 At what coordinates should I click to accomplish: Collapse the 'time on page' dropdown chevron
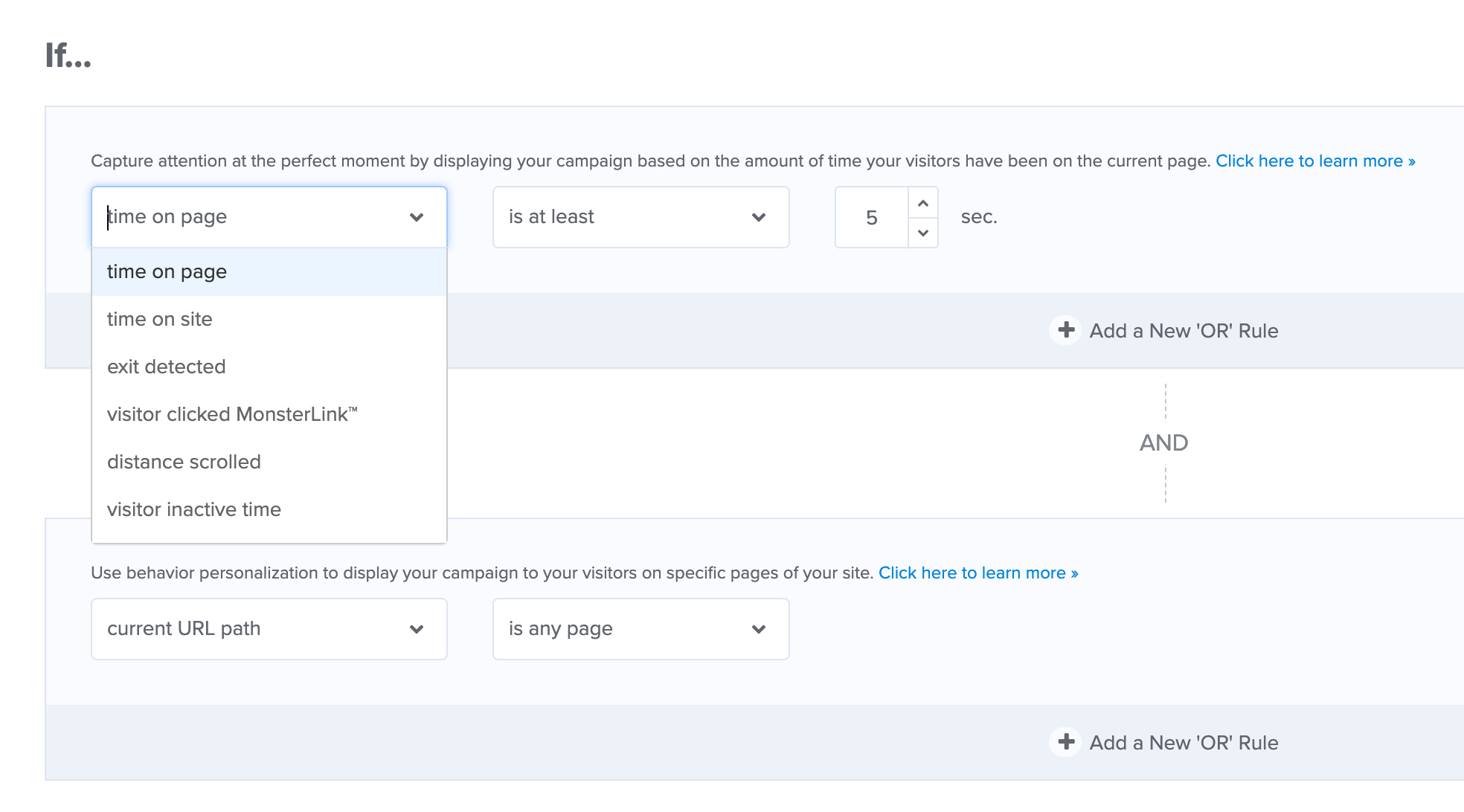click(417, 217)
